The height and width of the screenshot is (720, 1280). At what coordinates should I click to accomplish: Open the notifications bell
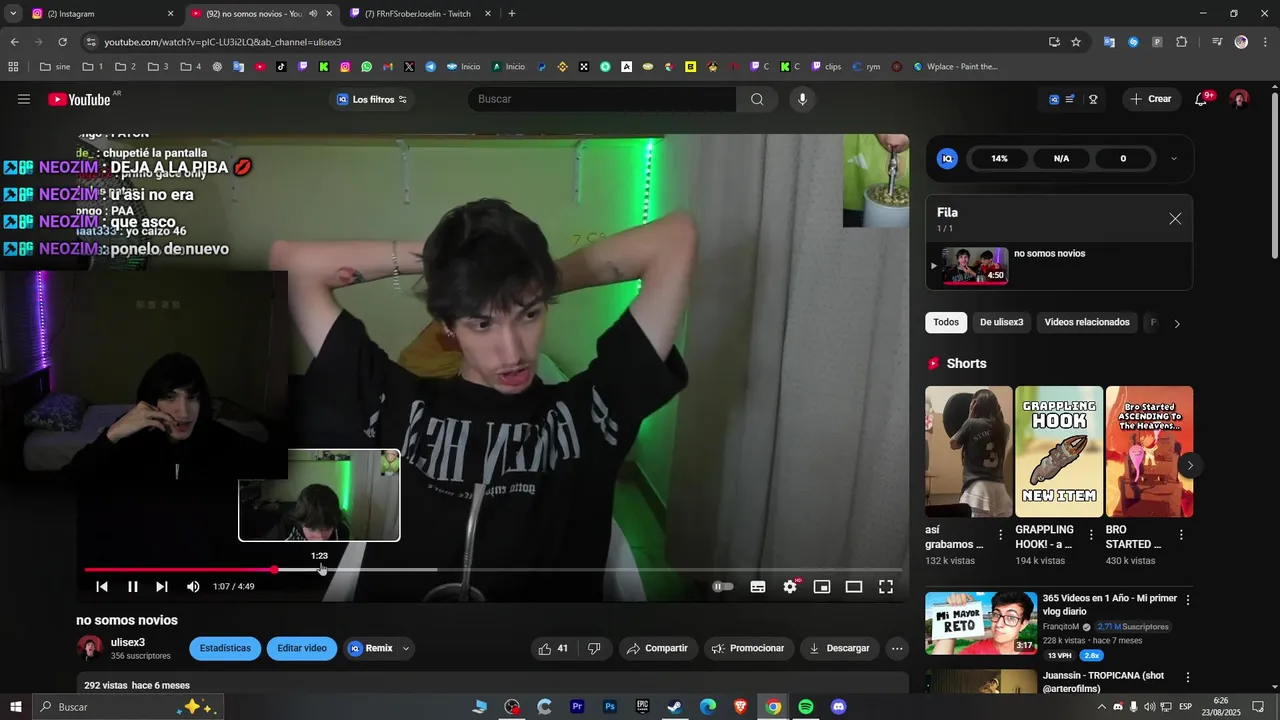[1201, 99]
